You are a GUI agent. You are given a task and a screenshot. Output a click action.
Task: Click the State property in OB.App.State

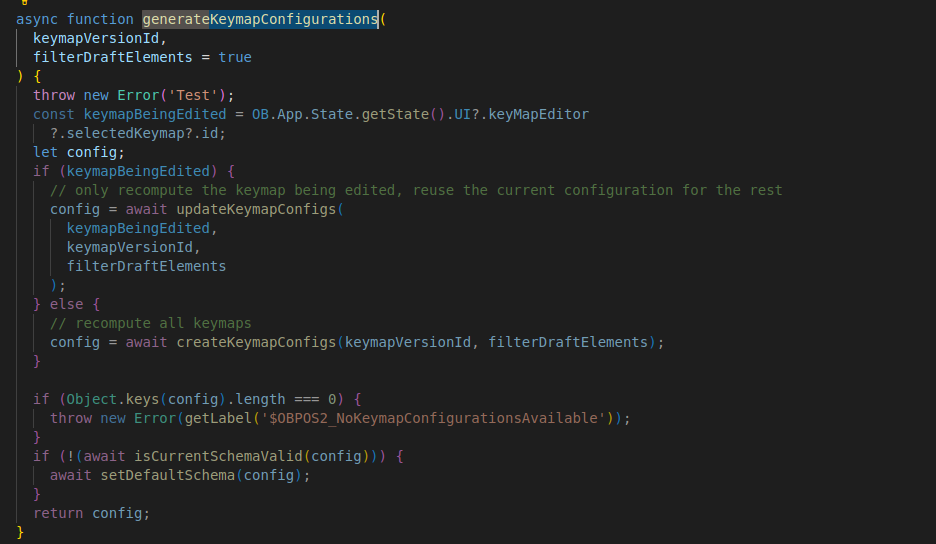click(332, 114)
